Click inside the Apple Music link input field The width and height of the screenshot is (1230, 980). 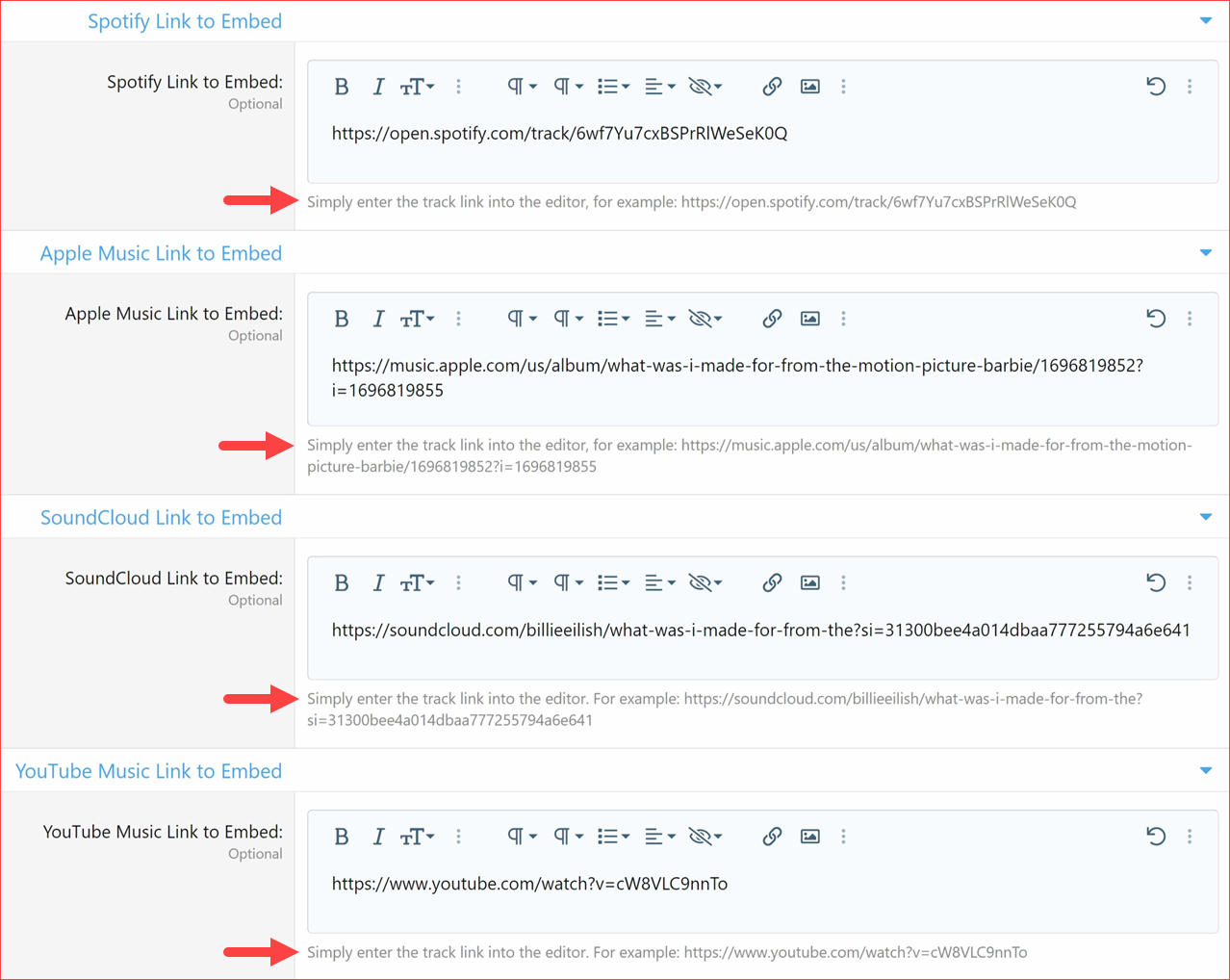coord(760,378)
